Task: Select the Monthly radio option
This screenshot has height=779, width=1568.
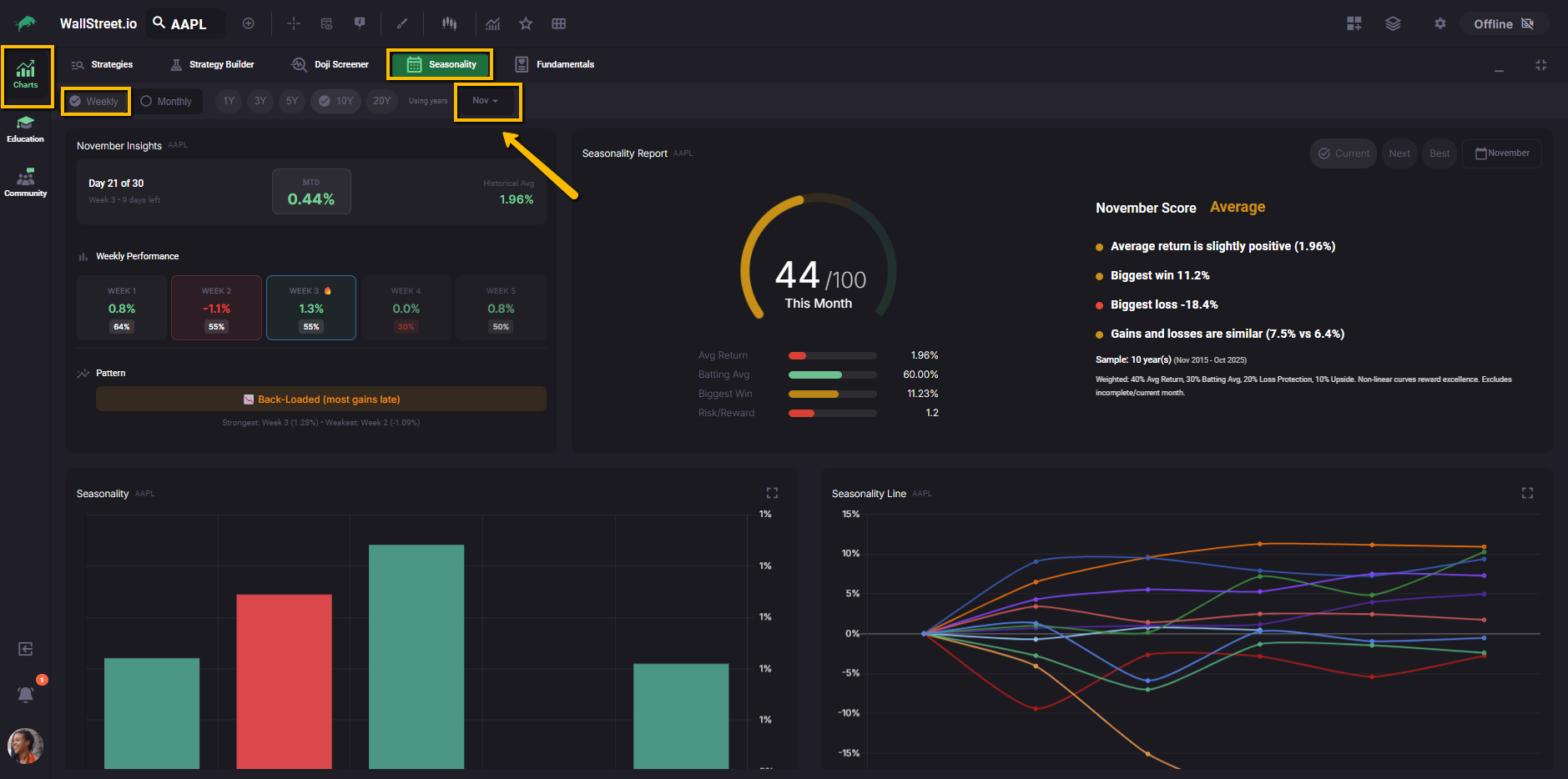Action: point(166,101)
